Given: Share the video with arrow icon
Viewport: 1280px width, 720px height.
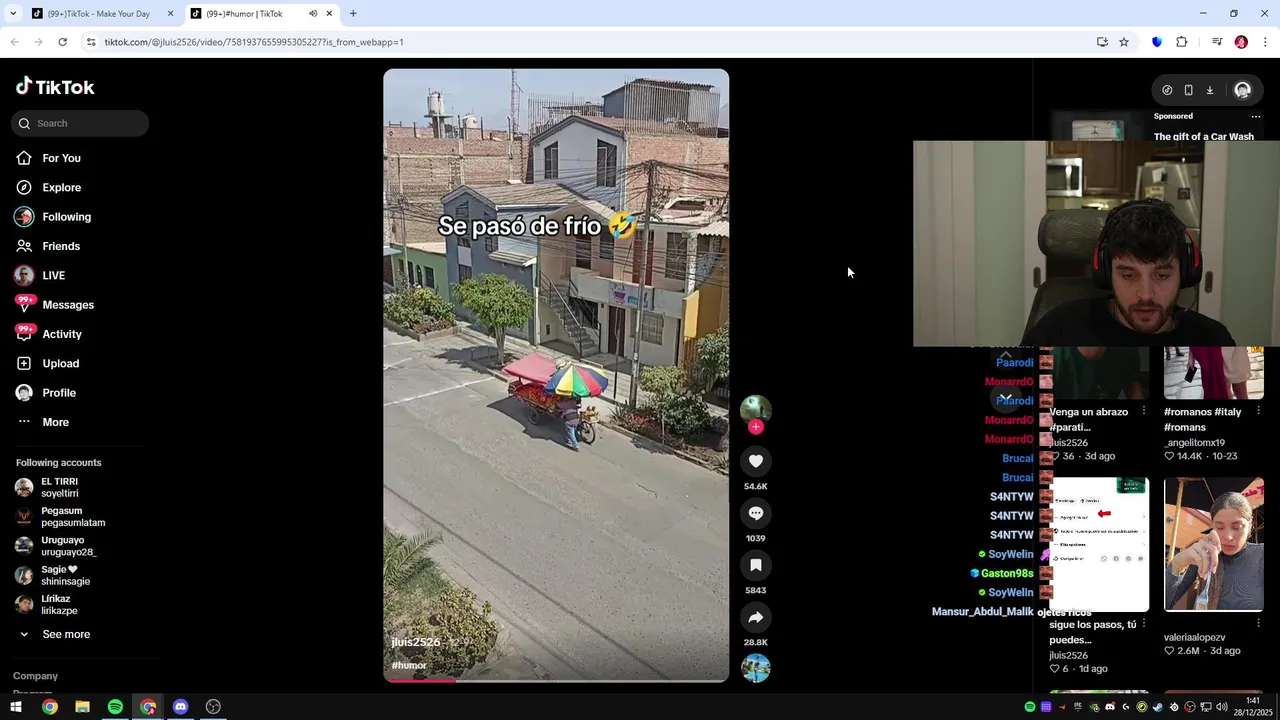Looking at the screenshot, I should (x=756, y=617).
